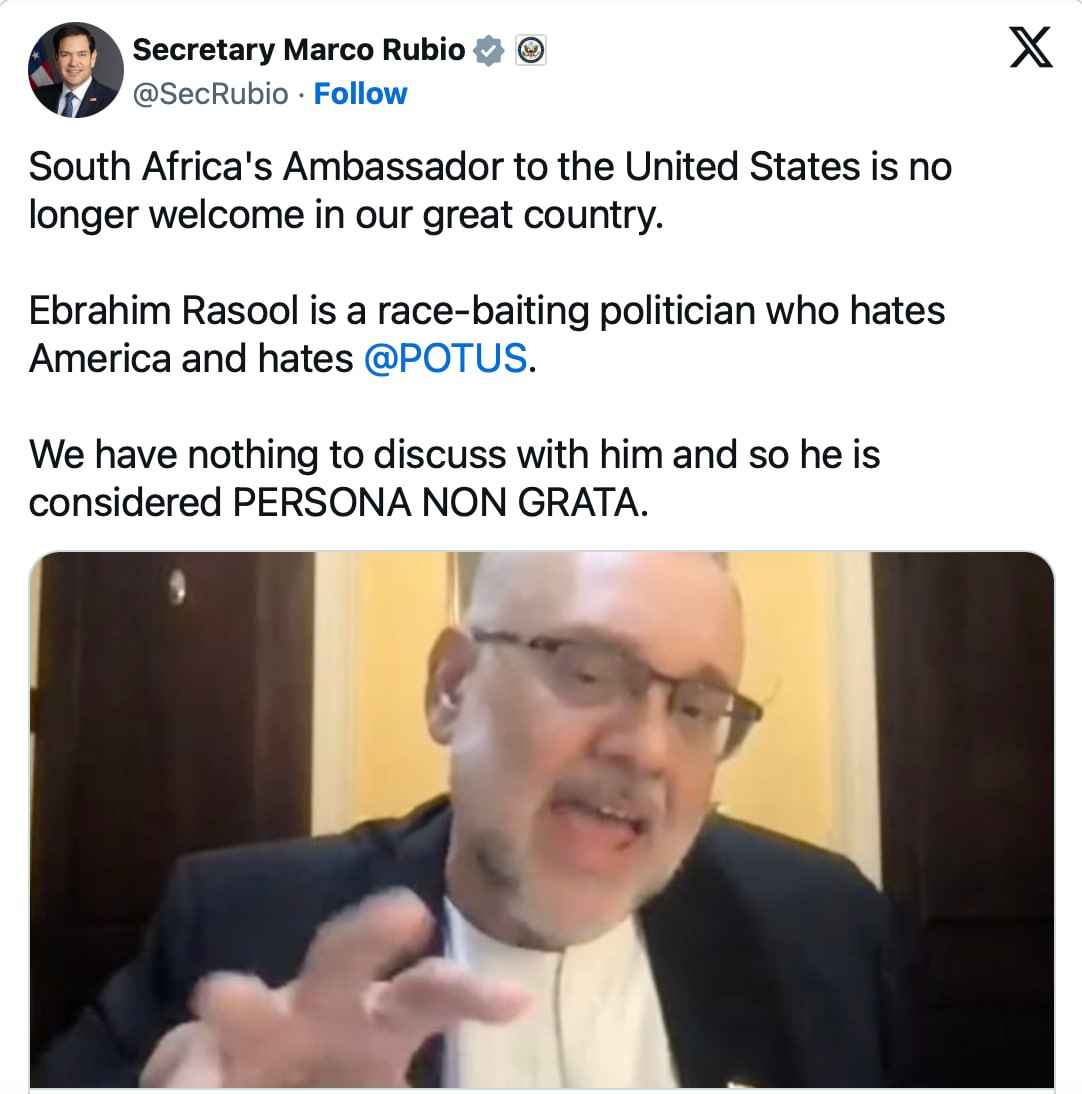Open Marco Rubio's profile avatar
Screen dimensions: 1082x1094
coord(75,70)
